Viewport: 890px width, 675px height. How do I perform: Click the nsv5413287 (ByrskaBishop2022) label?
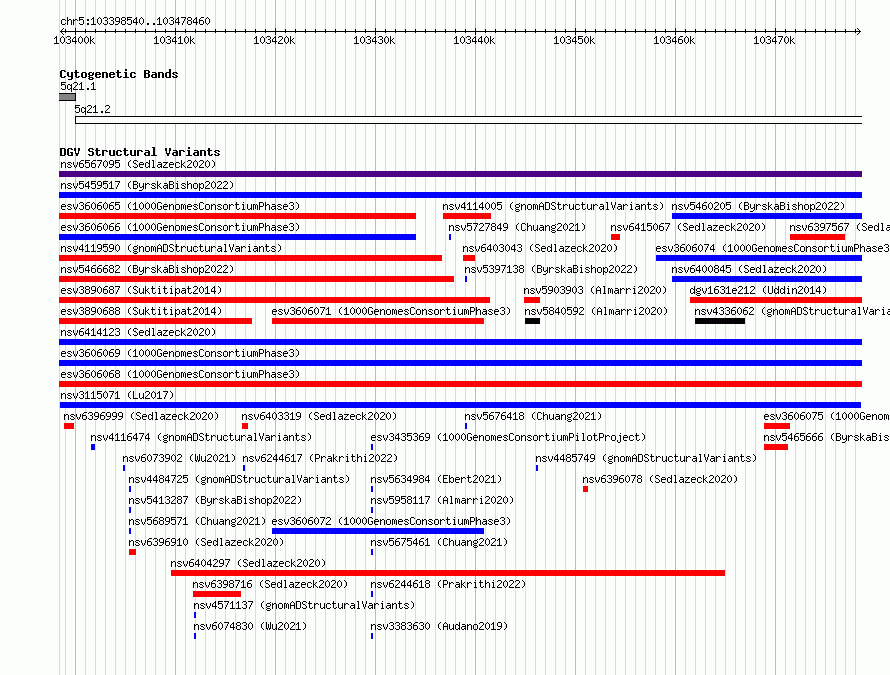point(215,500)
